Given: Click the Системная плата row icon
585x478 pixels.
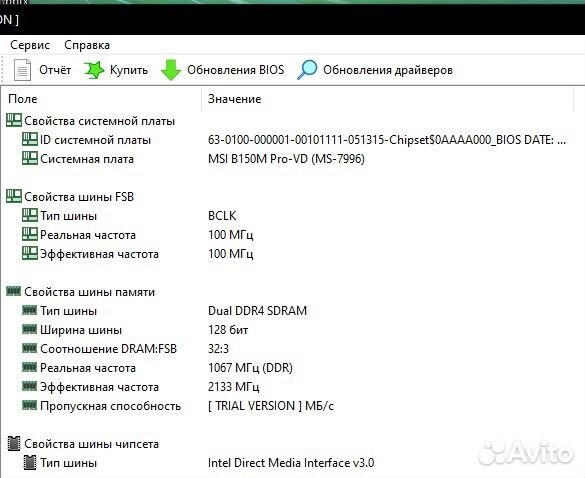Looking at the screenshot, I should click(30, 158).
